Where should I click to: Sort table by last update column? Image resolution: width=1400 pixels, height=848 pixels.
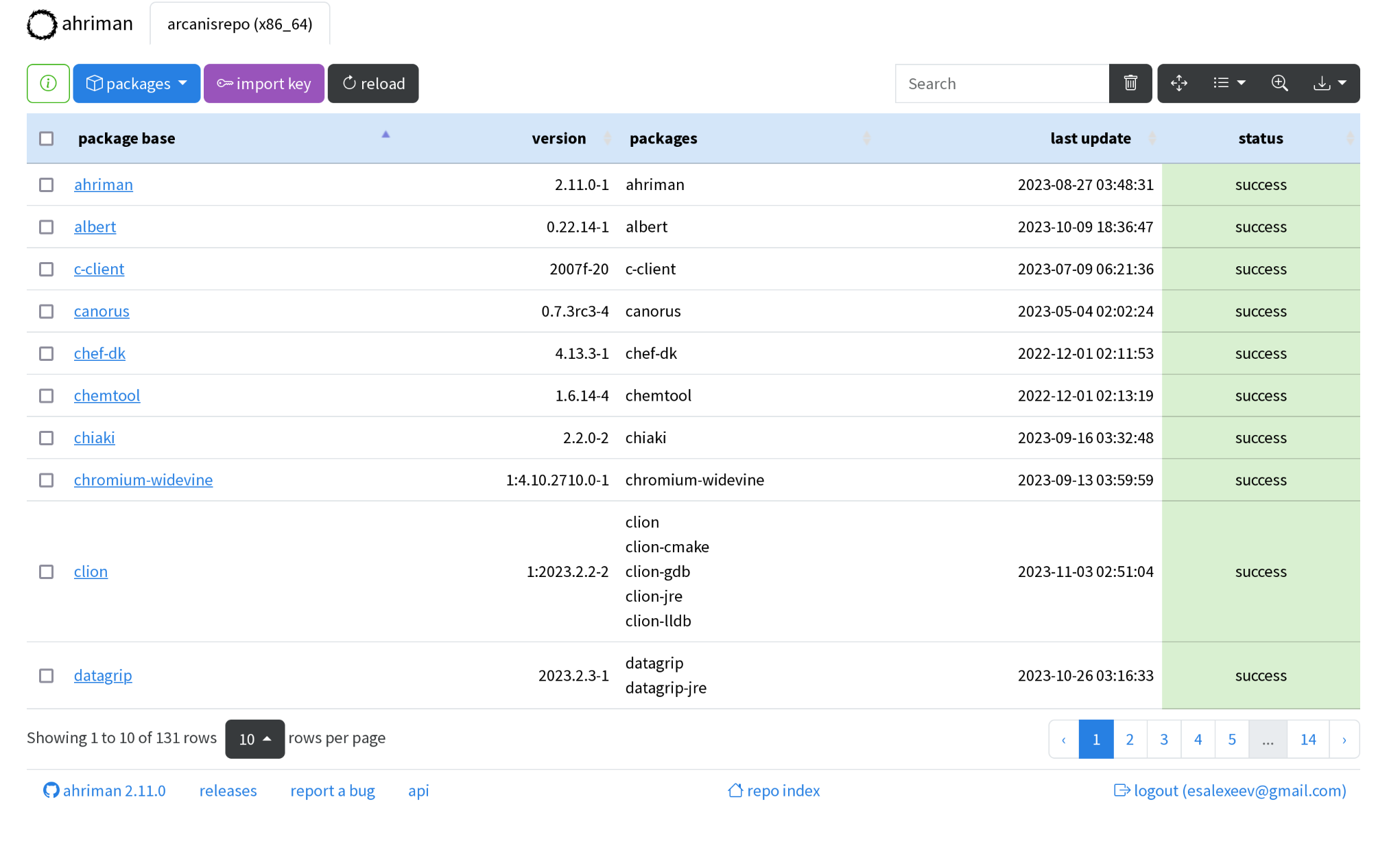click(1090, 138)
